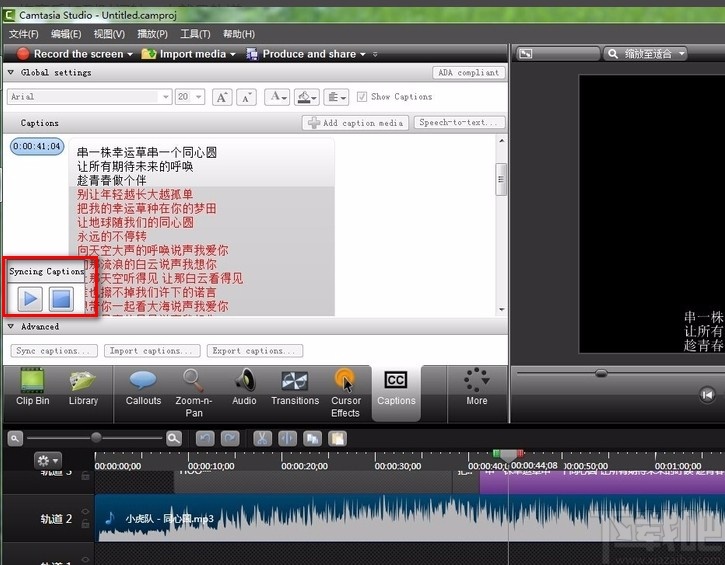The height and width of the screenshot is (565, 725).
Task: Click the Export captions button
Action: (x=255, y=351)
